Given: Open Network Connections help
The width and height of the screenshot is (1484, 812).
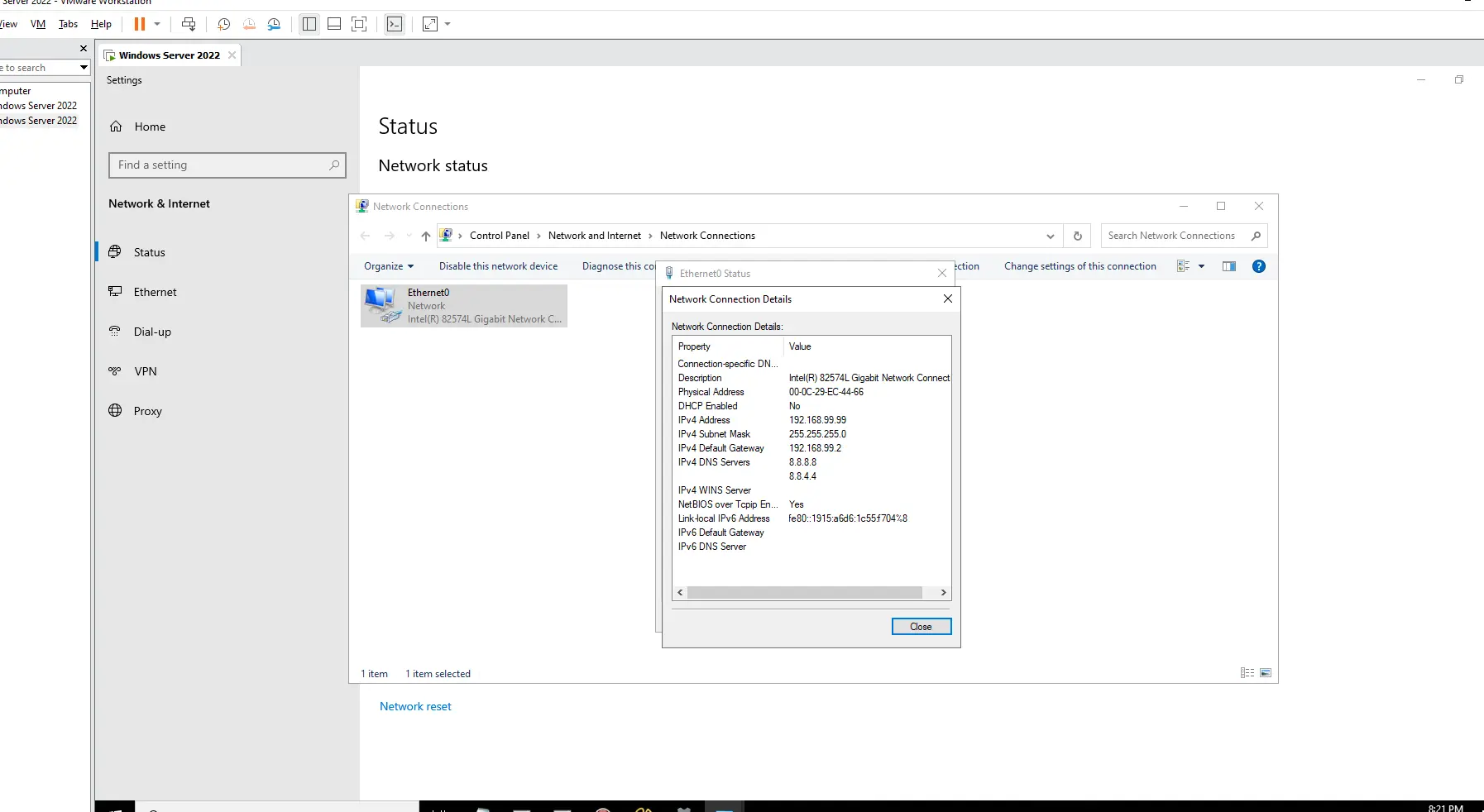Looking at the screenshot, I should pyautogui.click(x=1259, y=266).
